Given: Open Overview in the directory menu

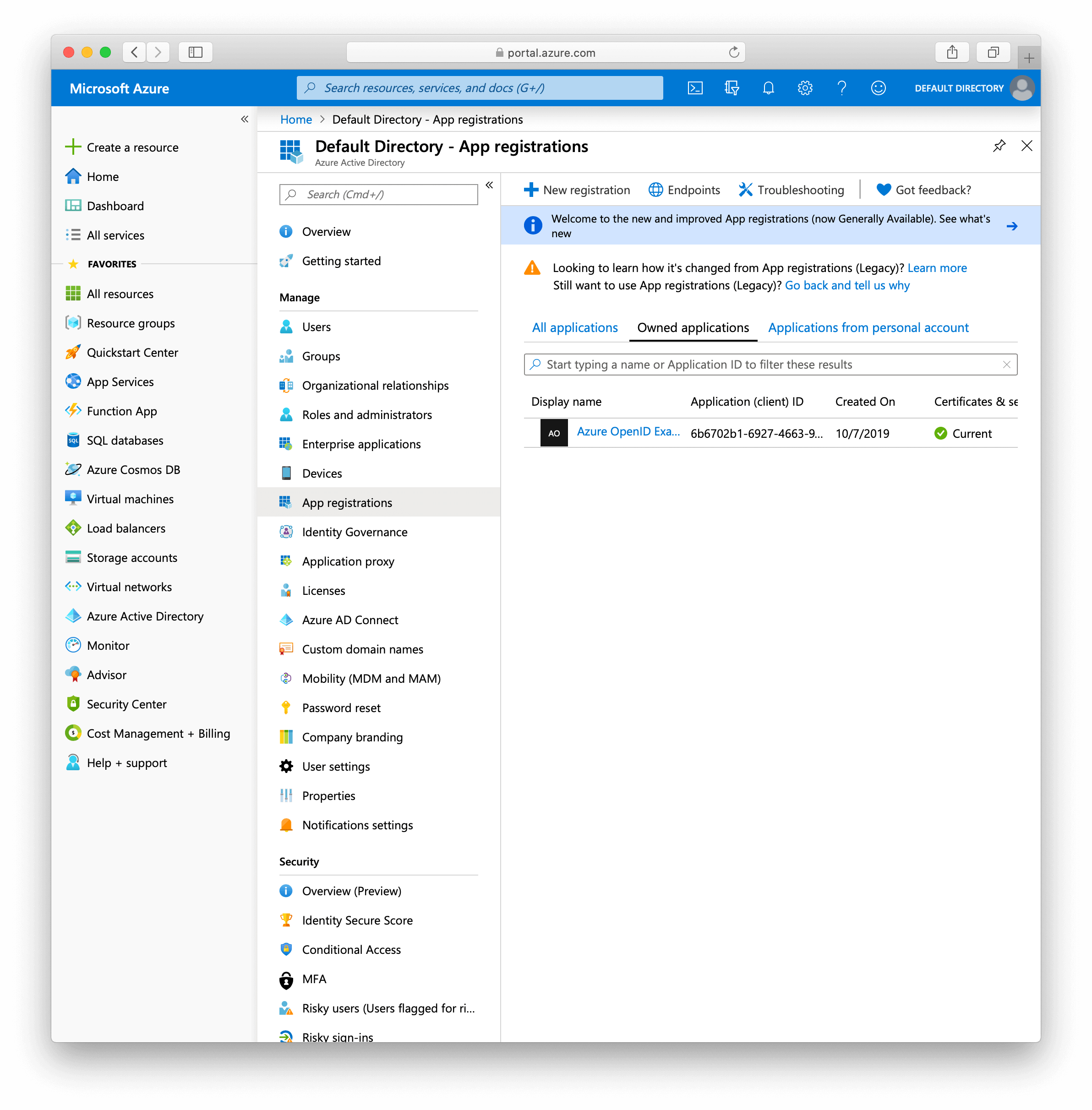Looking at the screenshot, I should (314, 232).
